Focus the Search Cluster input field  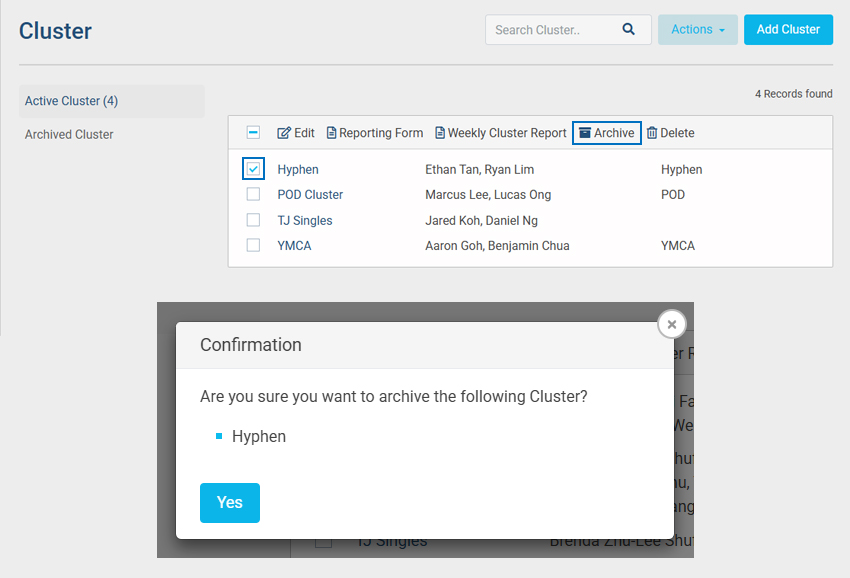[x=553, y=30]
